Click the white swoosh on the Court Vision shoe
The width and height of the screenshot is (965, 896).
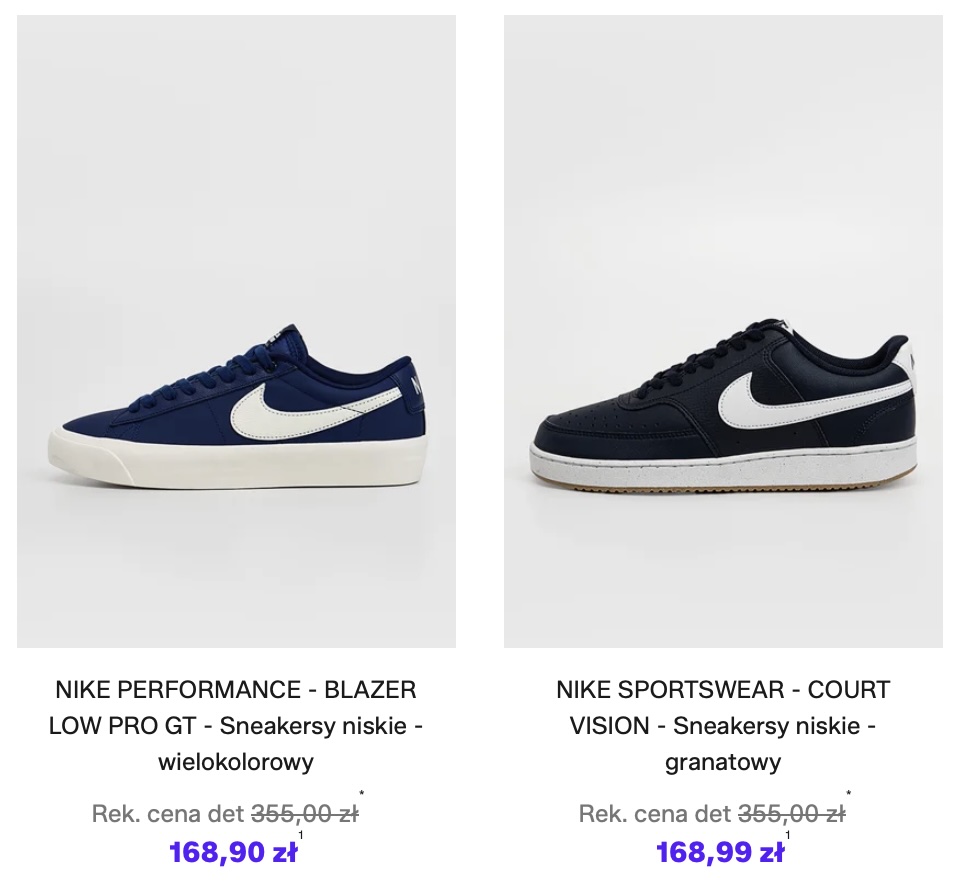pos(790,395)
